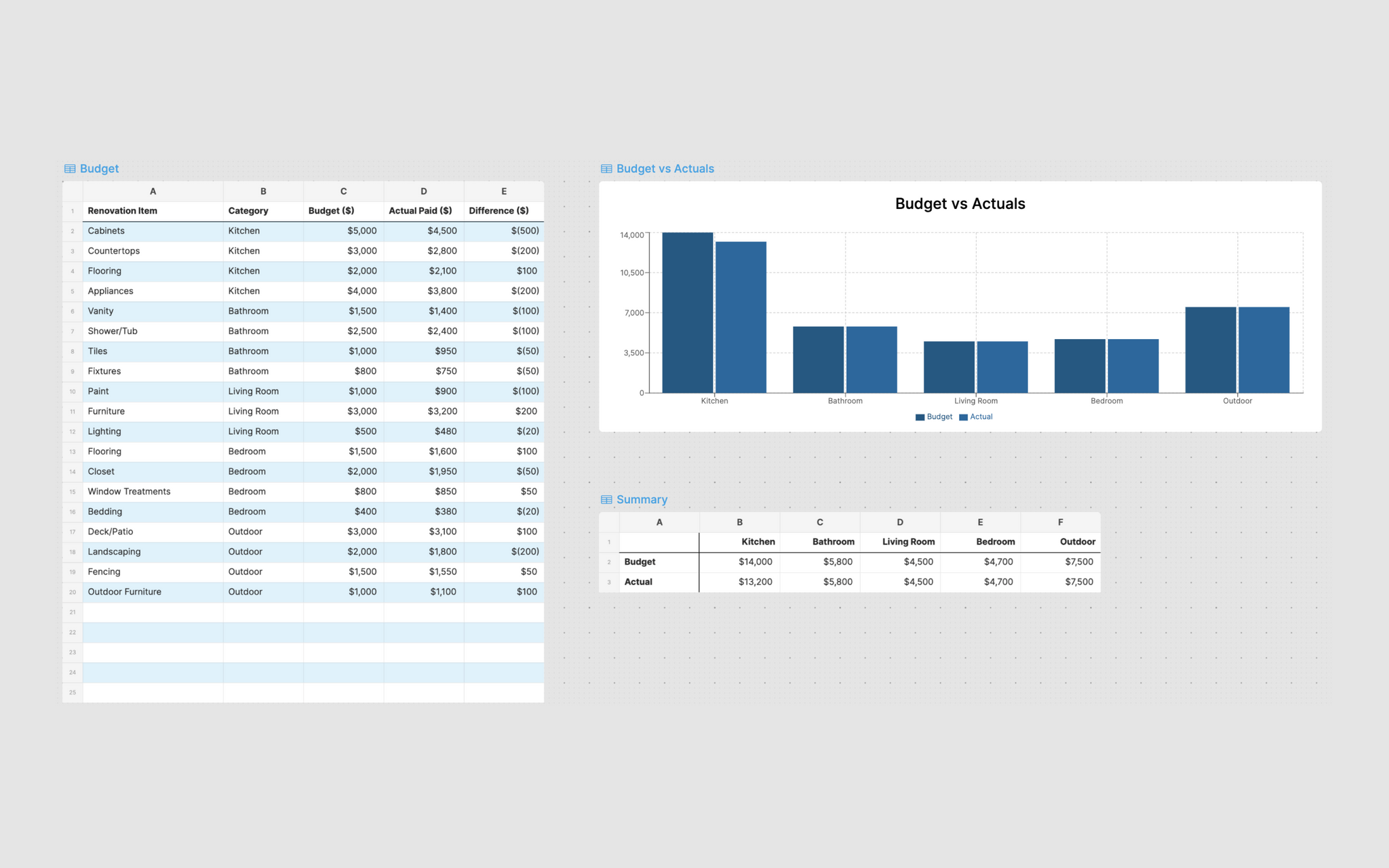Select the '$14,000' cell in Summary table
Screen dimensions: 1389x868
click(x=740, y=562)
